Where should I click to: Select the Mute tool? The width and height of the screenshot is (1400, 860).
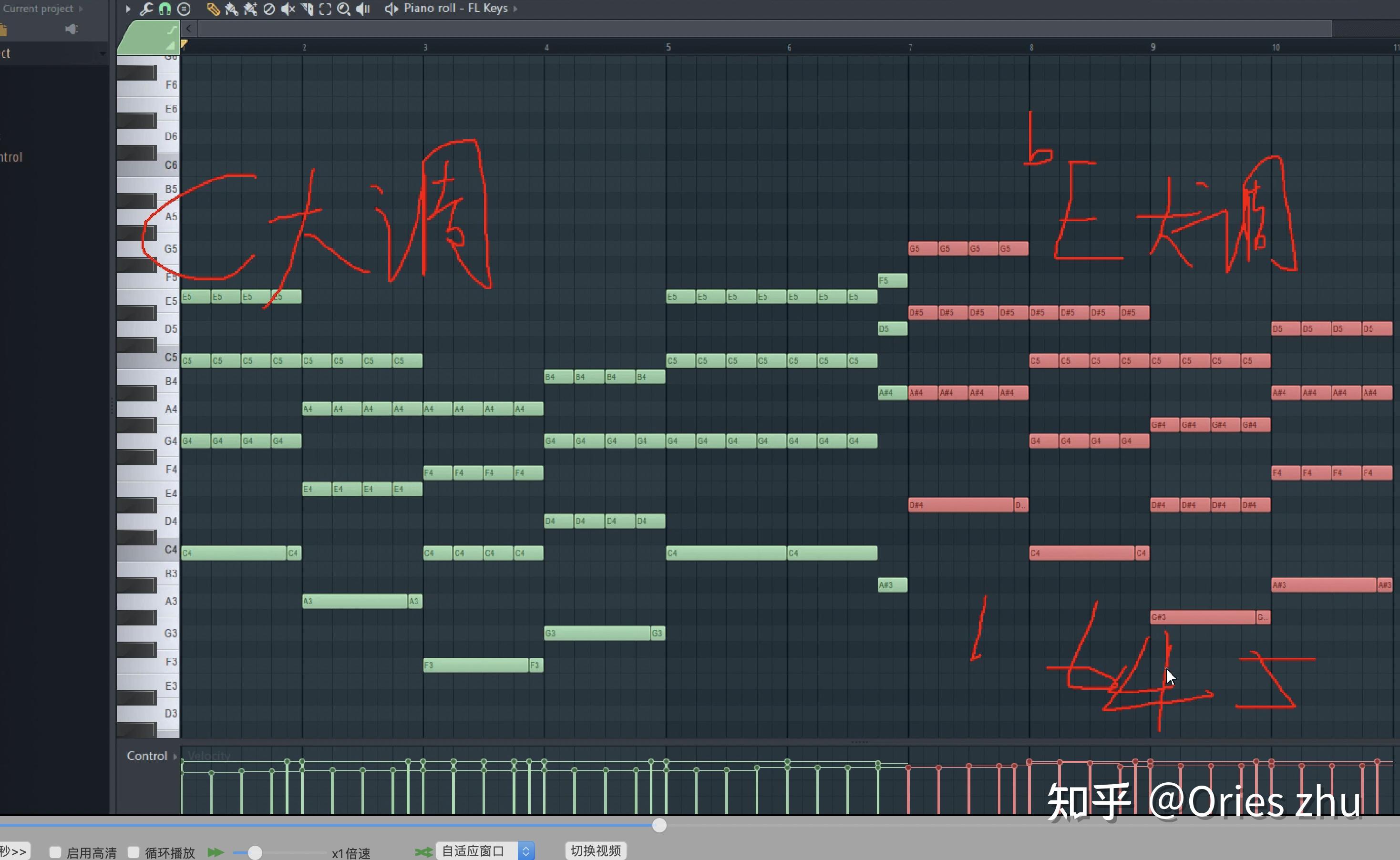[288, 9]
